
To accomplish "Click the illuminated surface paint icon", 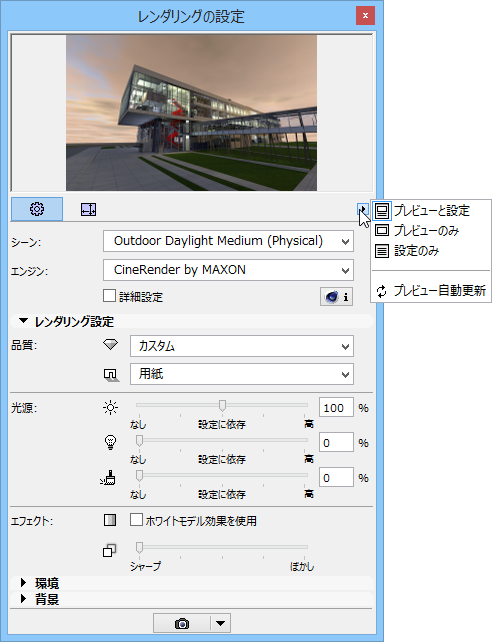I will 108,478.
